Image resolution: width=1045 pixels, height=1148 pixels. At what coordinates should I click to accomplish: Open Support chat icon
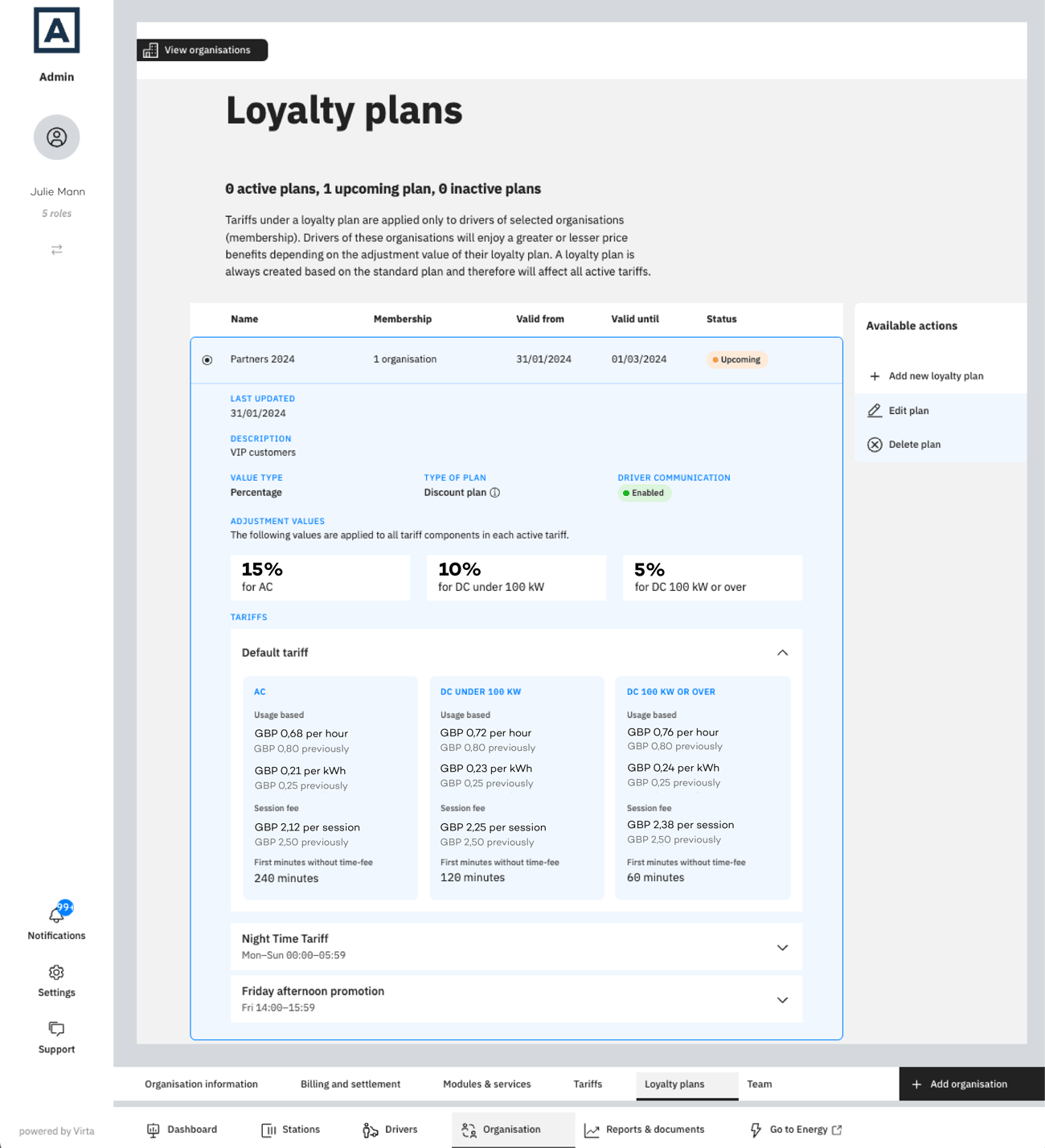(56, 1029)
